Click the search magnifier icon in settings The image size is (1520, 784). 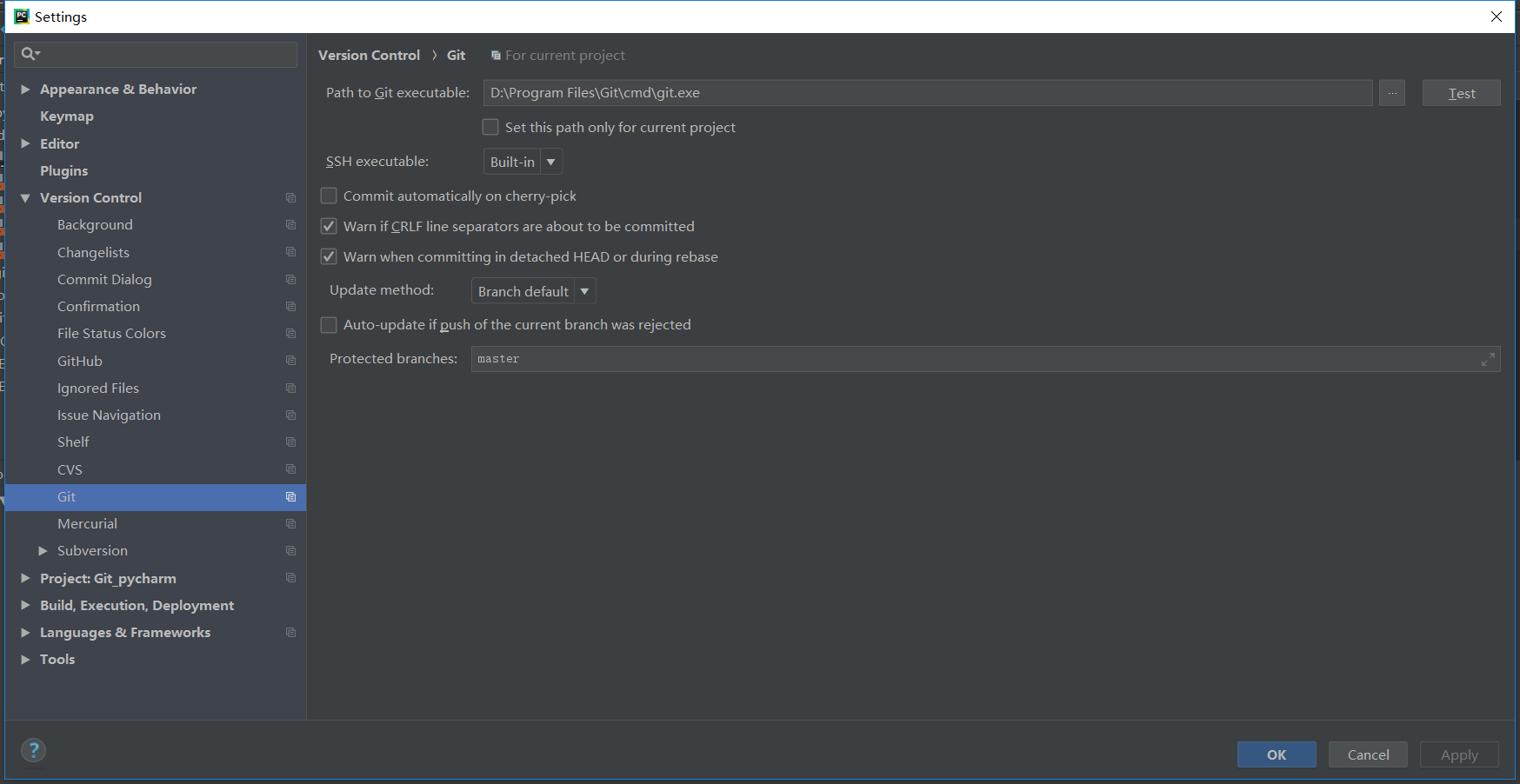[29, 54]
